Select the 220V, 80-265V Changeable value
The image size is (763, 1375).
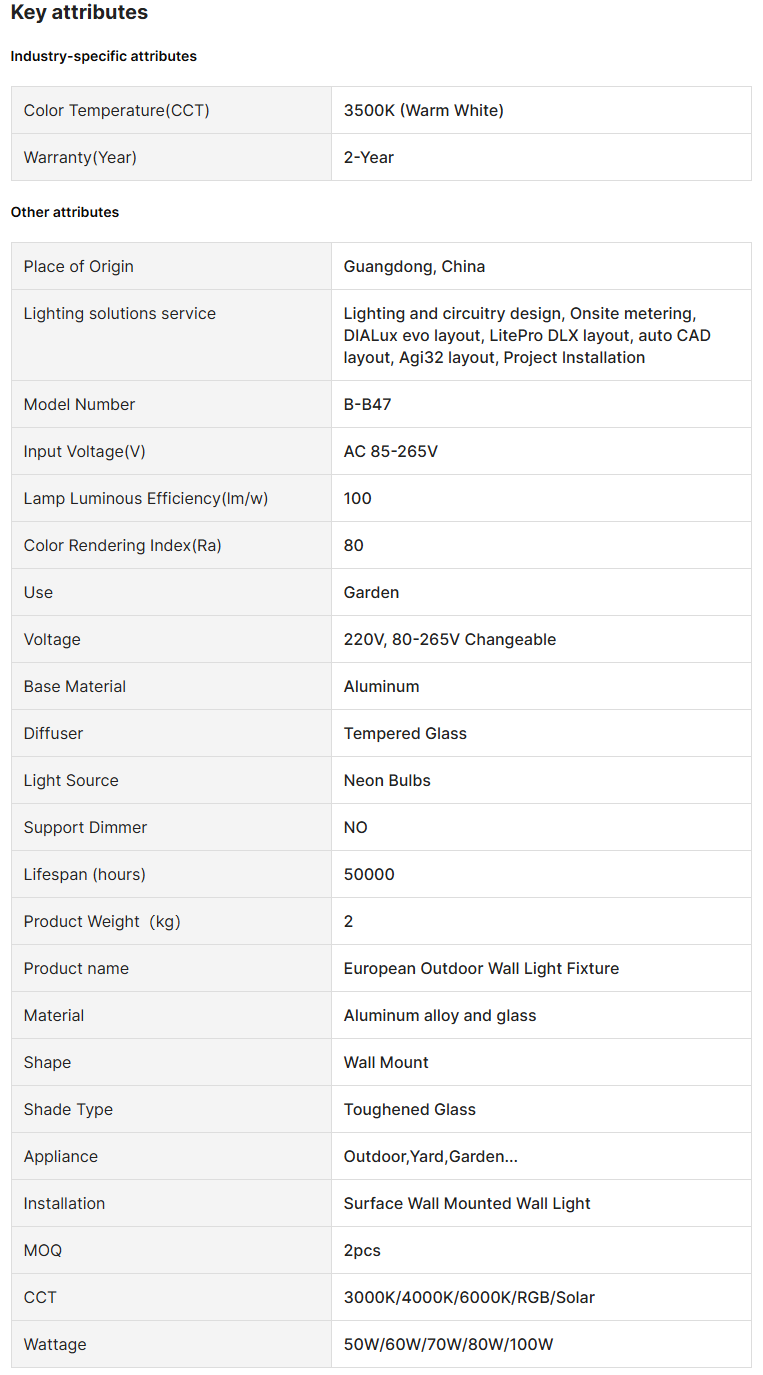tap(449, 639)
